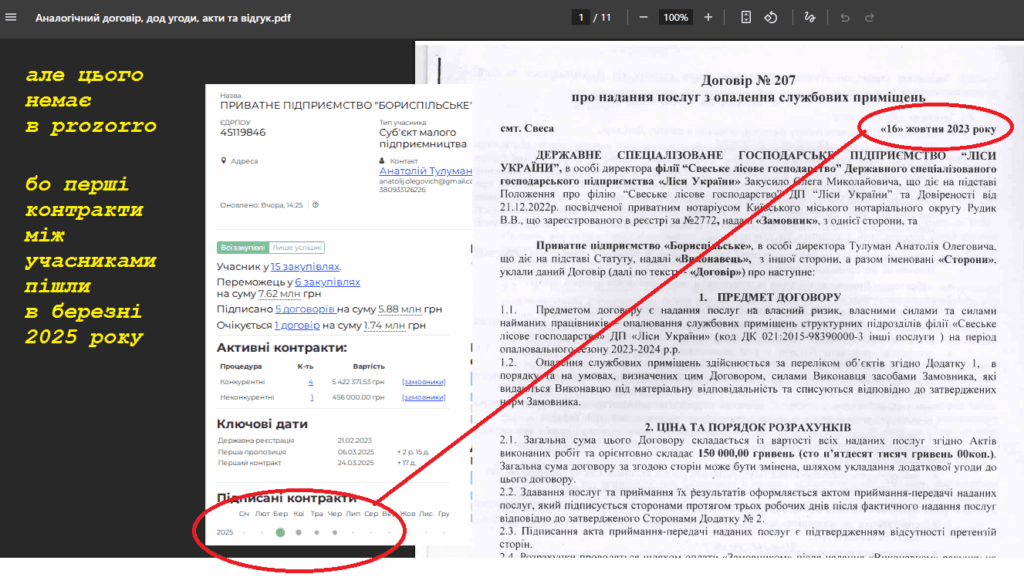Click the help icon beside update time
This screenshot has width=1024, height=584.
tap(315, 205)
